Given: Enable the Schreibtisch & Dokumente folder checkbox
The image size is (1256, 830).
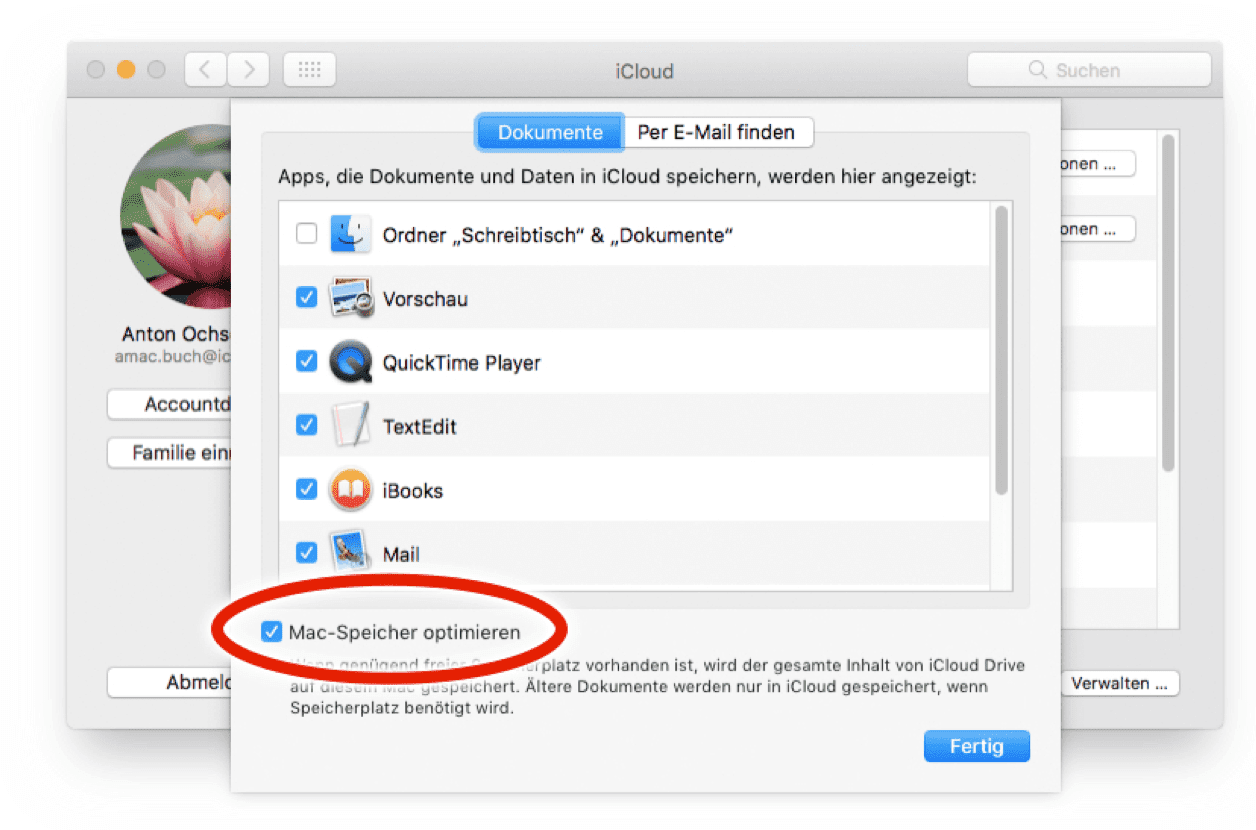Looking at the screenshot, I should (x=307, y=234).
